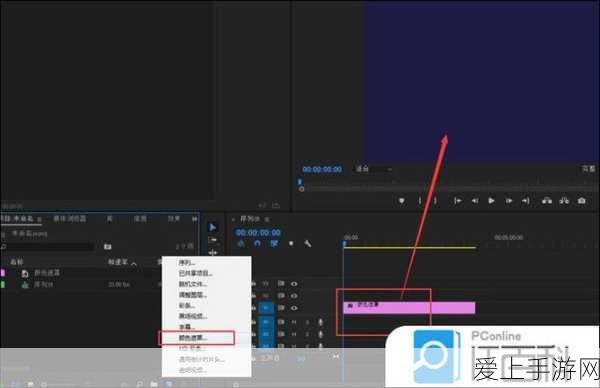Open the 适合 zoom level dropdown
This screenshot has width=600, height=388.
[374, 169]
